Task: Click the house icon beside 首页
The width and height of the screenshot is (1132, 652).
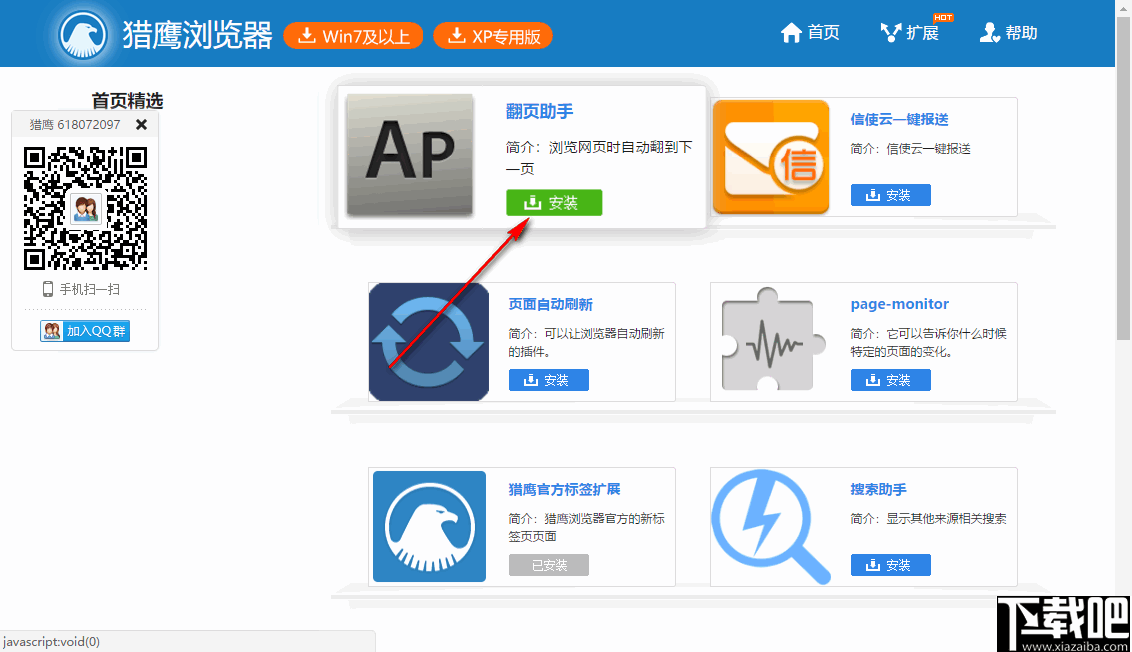Action: point(791,32)
